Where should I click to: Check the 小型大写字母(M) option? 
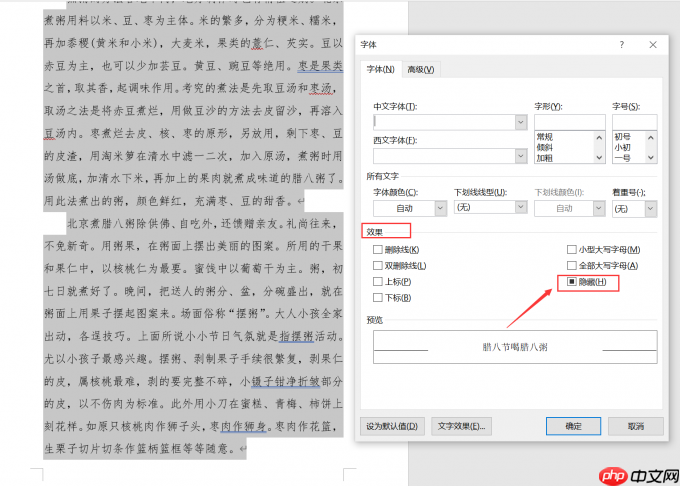coord(572,250)
